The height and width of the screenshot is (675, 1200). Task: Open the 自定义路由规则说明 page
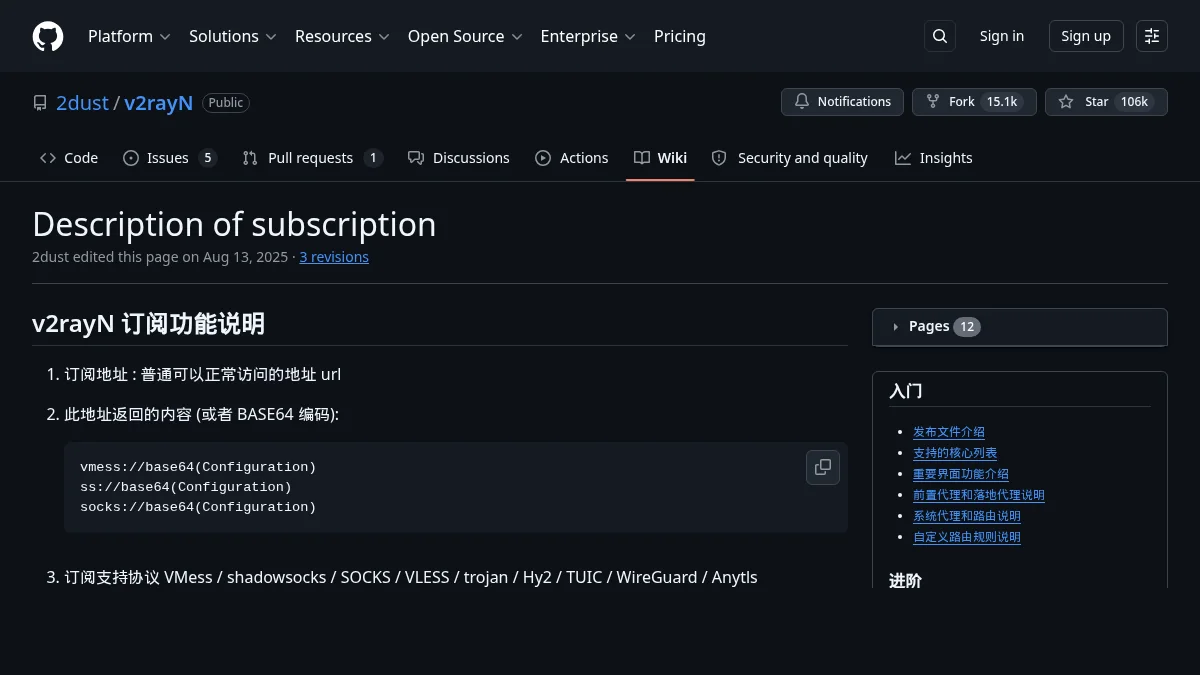coord(967,537)
